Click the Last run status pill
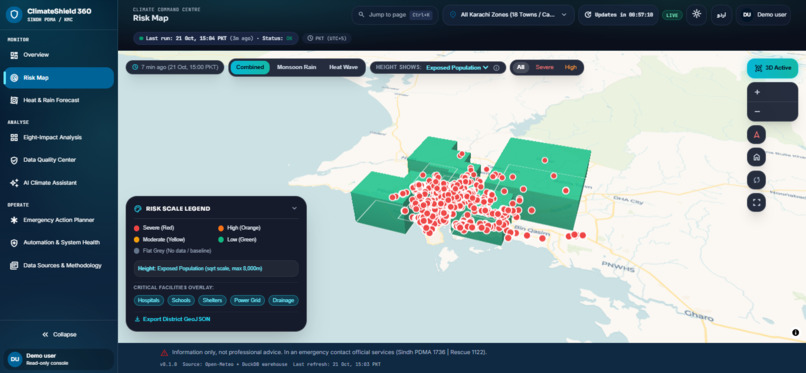 (216, 39)
